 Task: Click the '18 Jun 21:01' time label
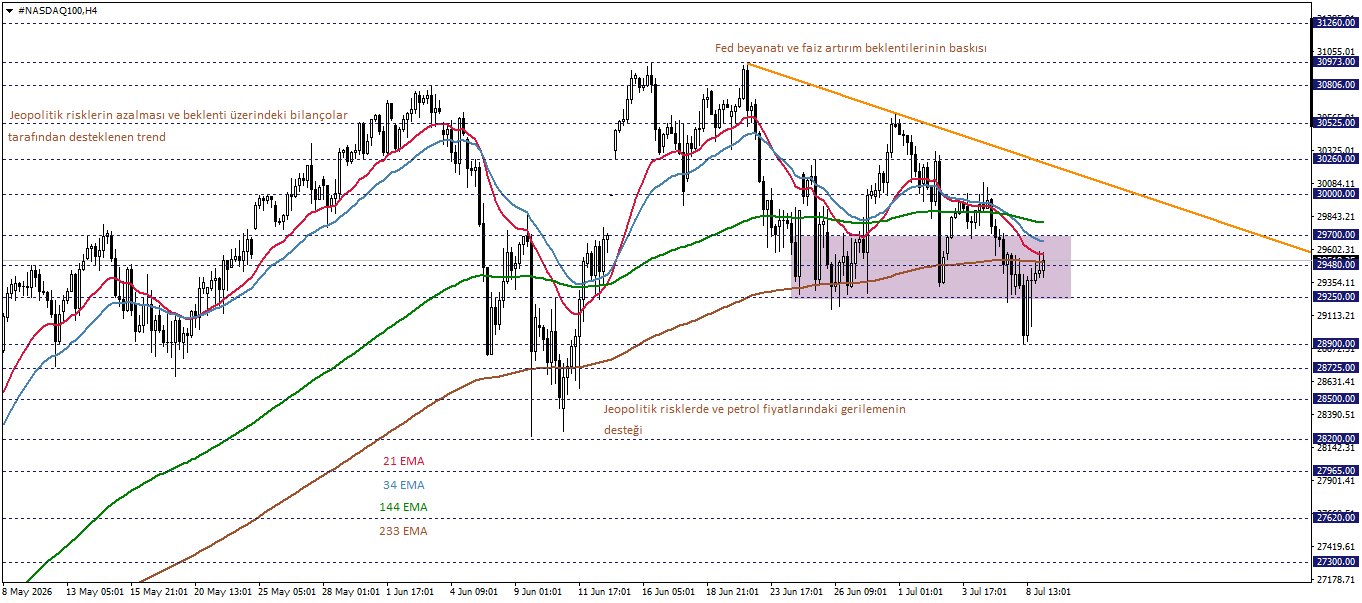pos(734,591)
